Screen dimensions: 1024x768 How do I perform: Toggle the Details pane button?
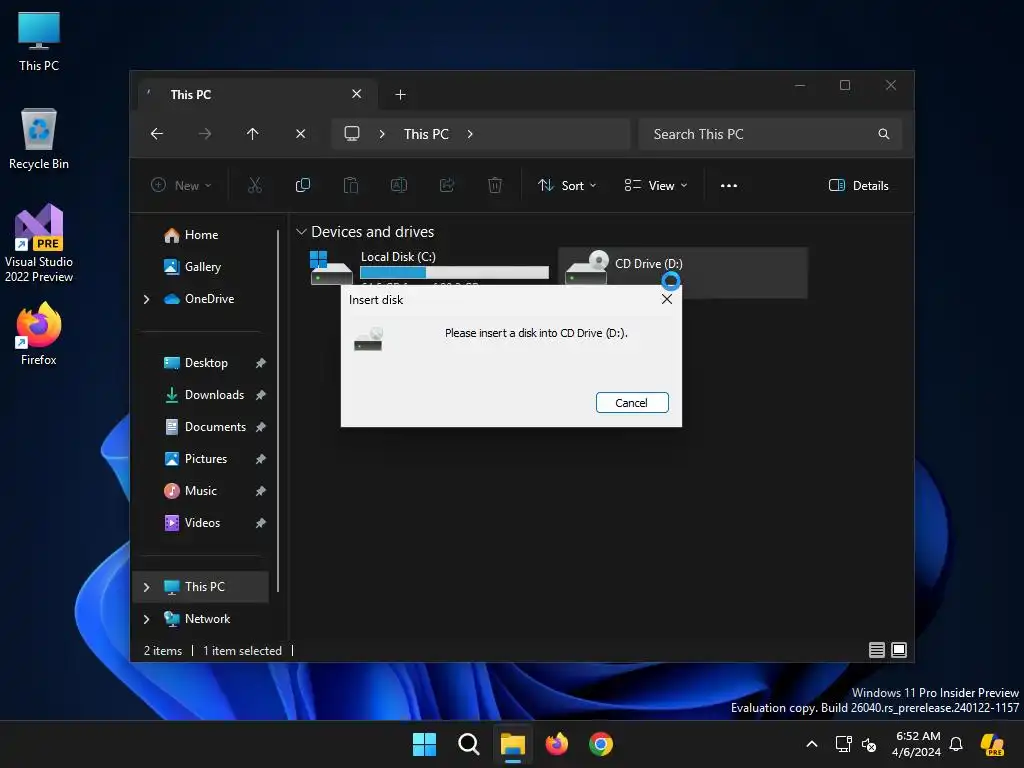pyautogui.click(x=858, y=185)
